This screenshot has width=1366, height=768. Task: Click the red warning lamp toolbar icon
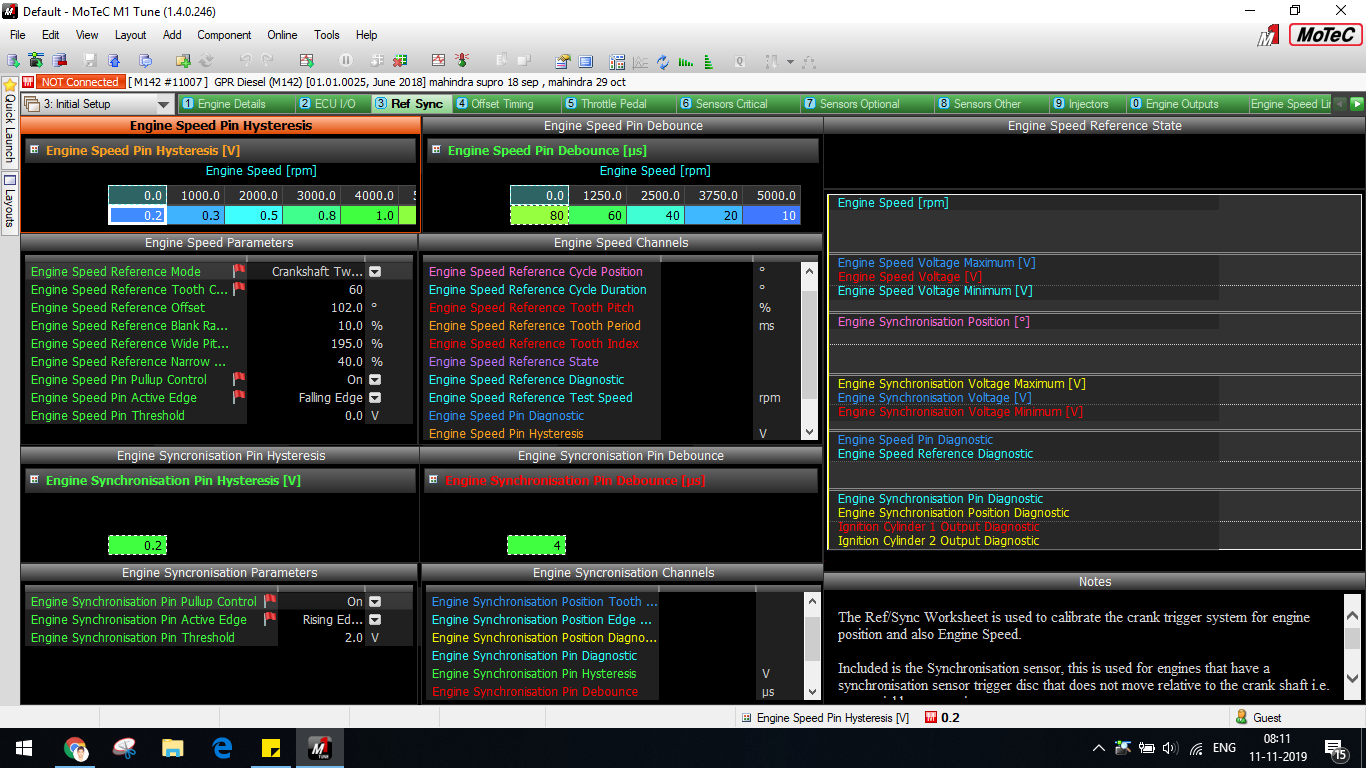pyautogui.click(x=462, y=61)
